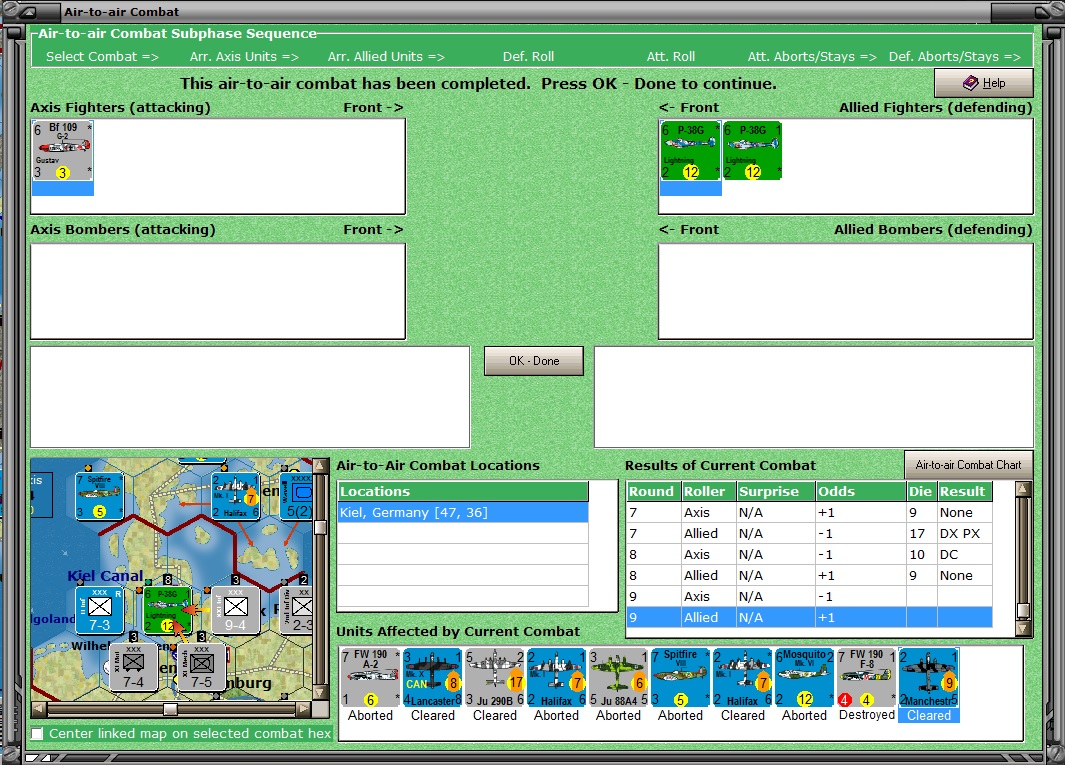This screenshot has width=1065, height=765.
Task: Click the Arr. Allied Units => step
Action: (x=386, y=56)
